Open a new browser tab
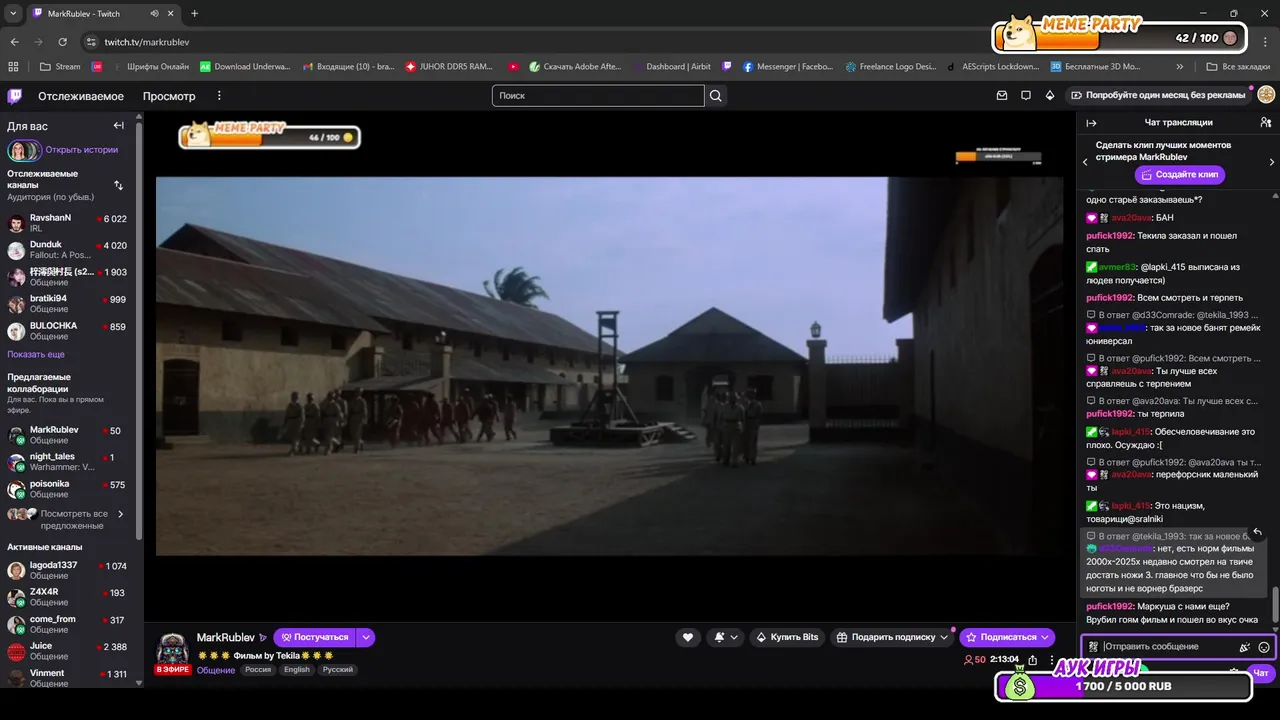The image size is (1280, 720). click(x=194, y=14)
